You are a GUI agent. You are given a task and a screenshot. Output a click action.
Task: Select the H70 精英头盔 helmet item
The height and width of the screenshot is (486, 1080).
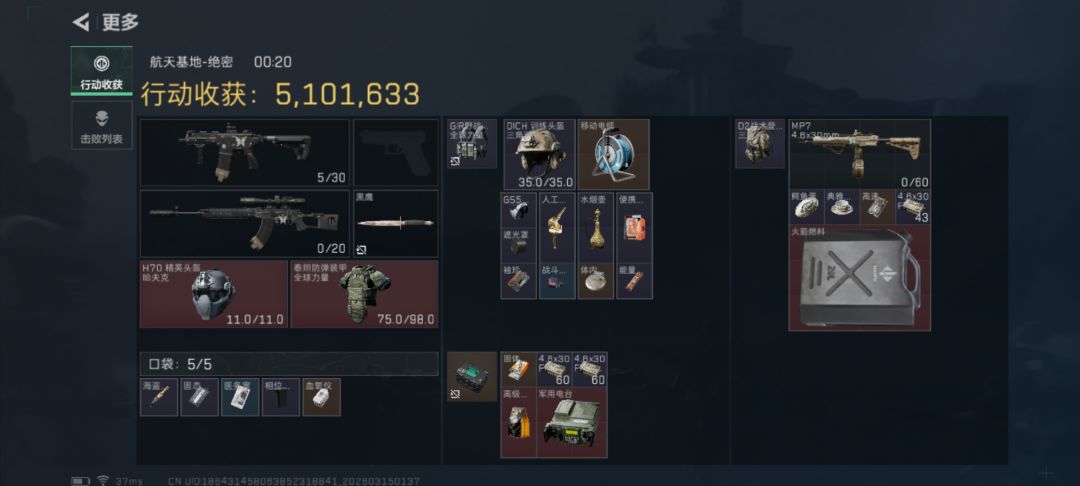[x=214, y=294]
